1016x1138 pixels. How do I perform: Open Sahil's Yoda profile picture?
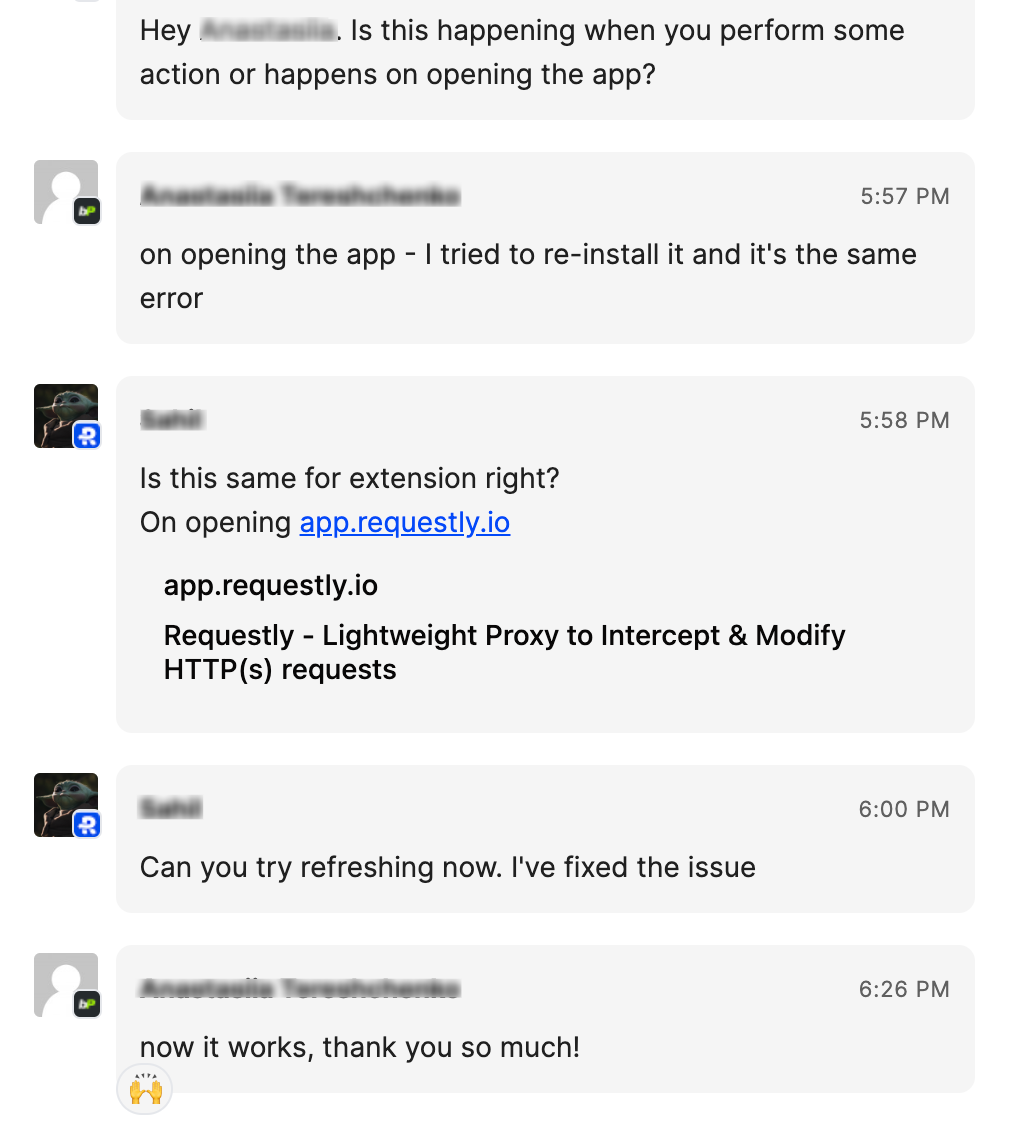click(x=62, y=410)
